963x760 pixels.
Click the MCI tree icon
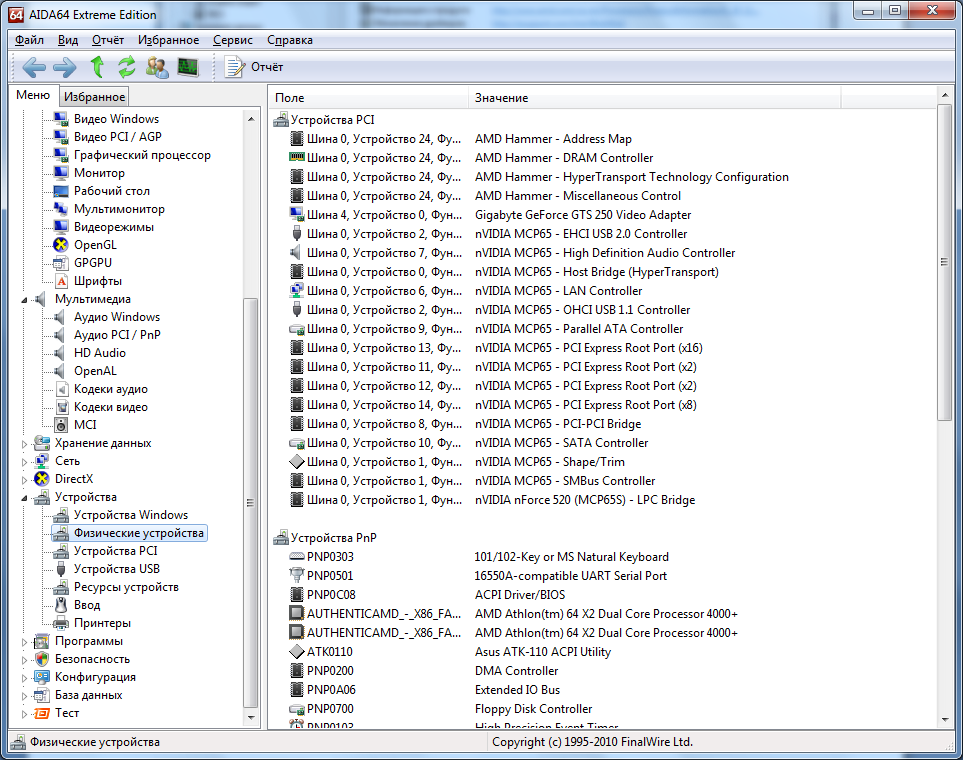61,425
